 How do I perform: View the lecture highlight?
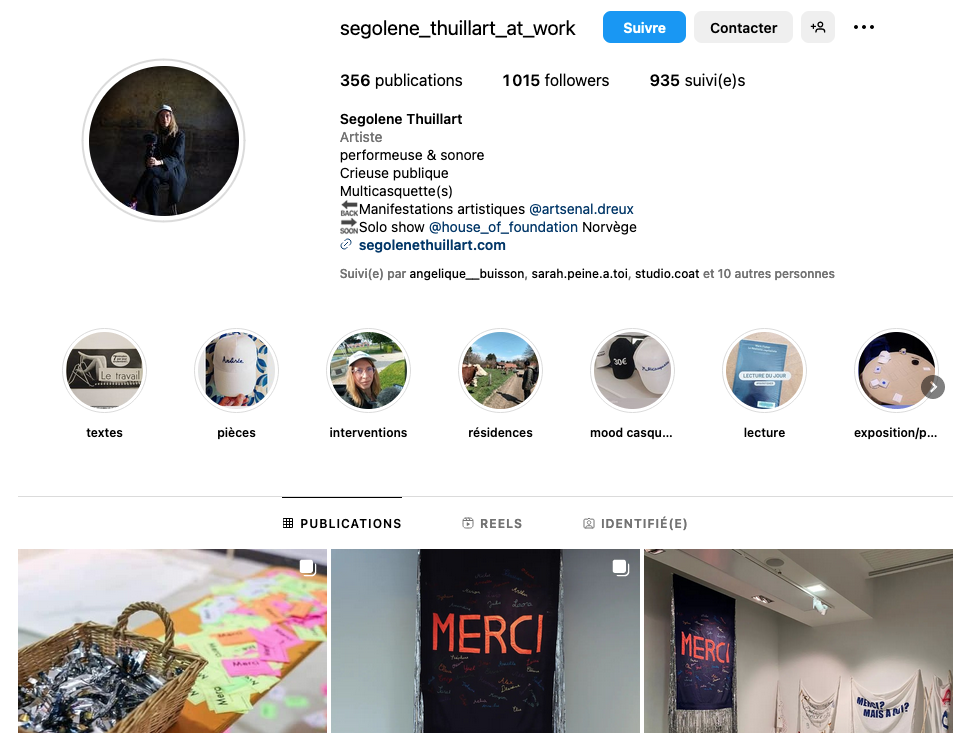click(x=764, y=370)
